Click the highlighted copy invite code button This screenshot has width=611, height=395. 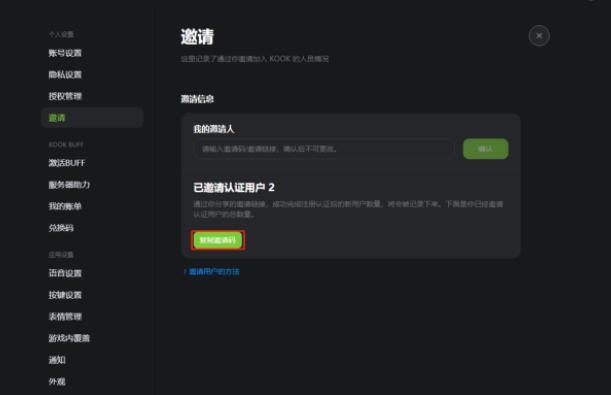218,240
